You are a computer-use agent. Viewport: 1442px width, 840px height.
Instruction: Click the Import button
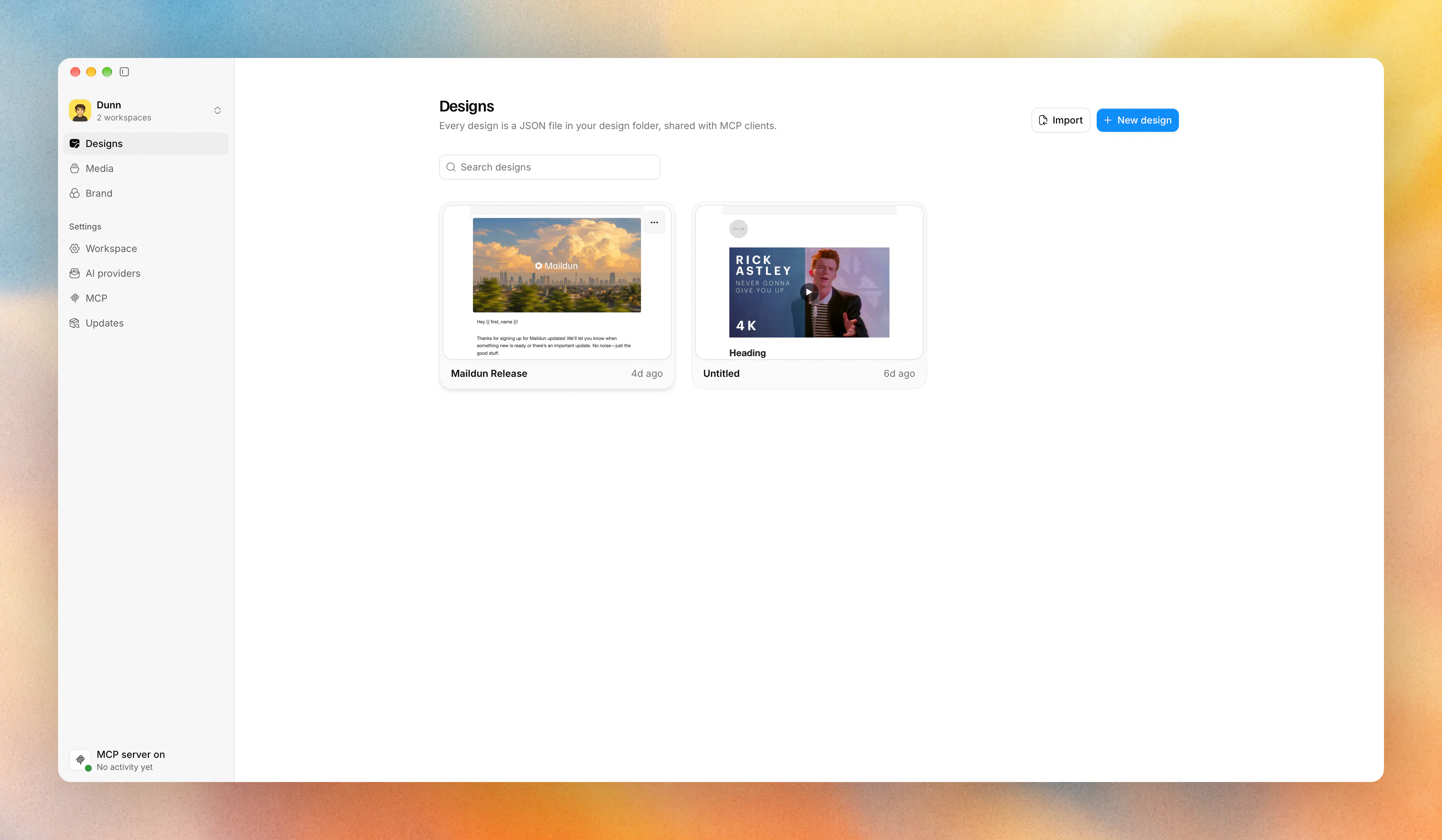1060,120
